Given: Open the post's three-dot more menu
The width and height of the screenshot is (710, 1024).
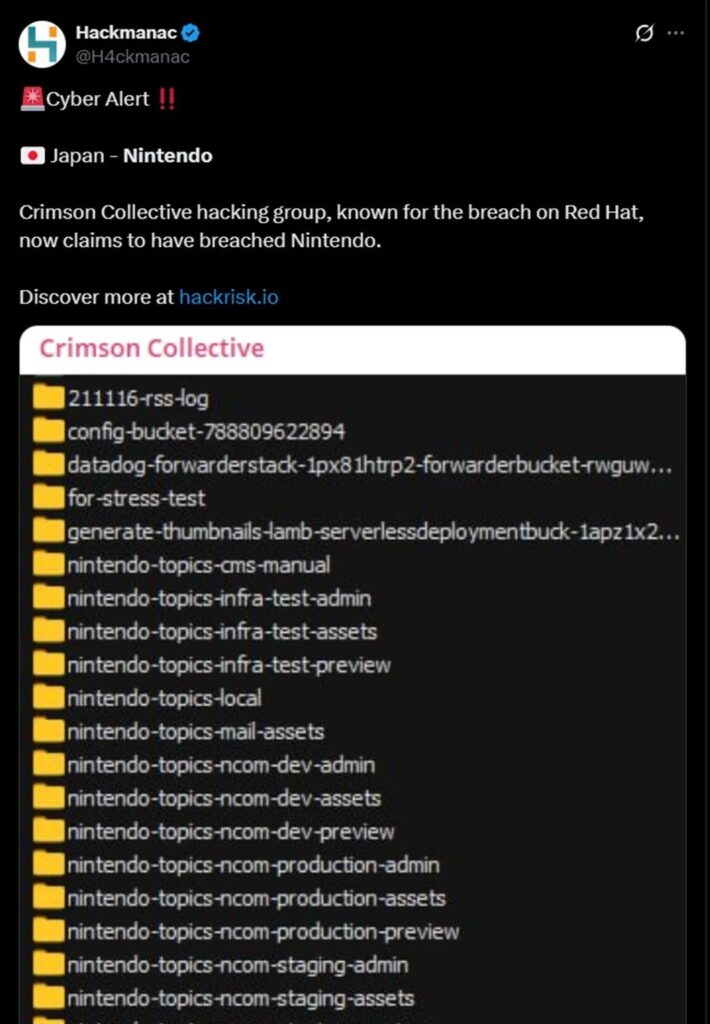Looking at the screenshot, I should [676, 33].
